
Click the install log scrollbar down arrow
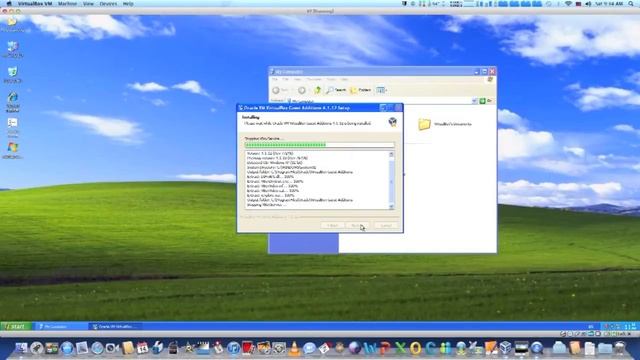pyautogui.click(x=391, y=207)
